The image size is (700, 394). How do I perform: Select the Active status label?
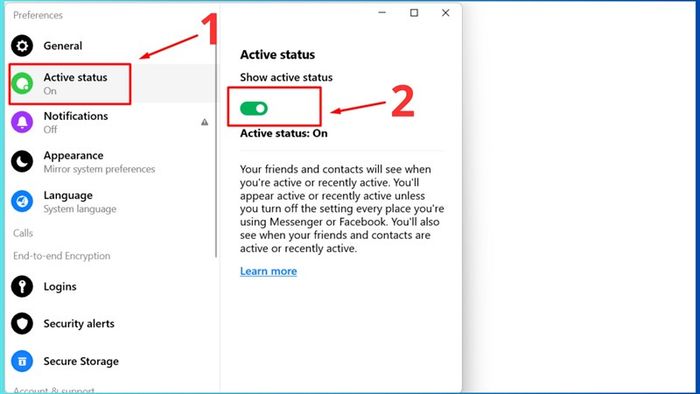pos(75,77)
